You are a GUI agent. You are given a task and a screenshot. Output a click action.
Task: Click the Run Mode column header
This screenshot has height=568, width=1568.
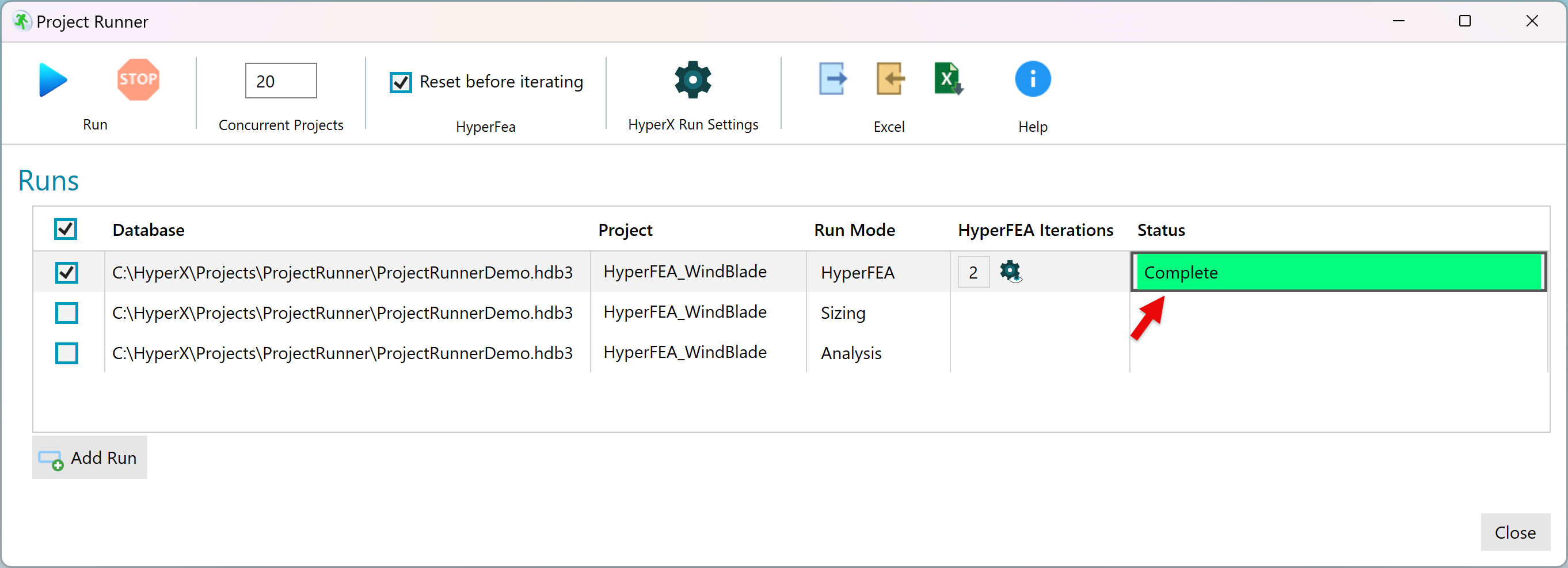point(855,230)
